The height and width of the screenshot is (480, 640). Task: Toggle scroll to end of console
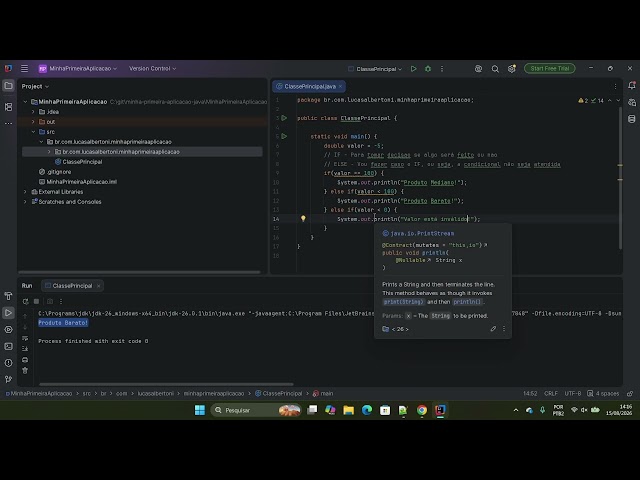pos(25,349)
